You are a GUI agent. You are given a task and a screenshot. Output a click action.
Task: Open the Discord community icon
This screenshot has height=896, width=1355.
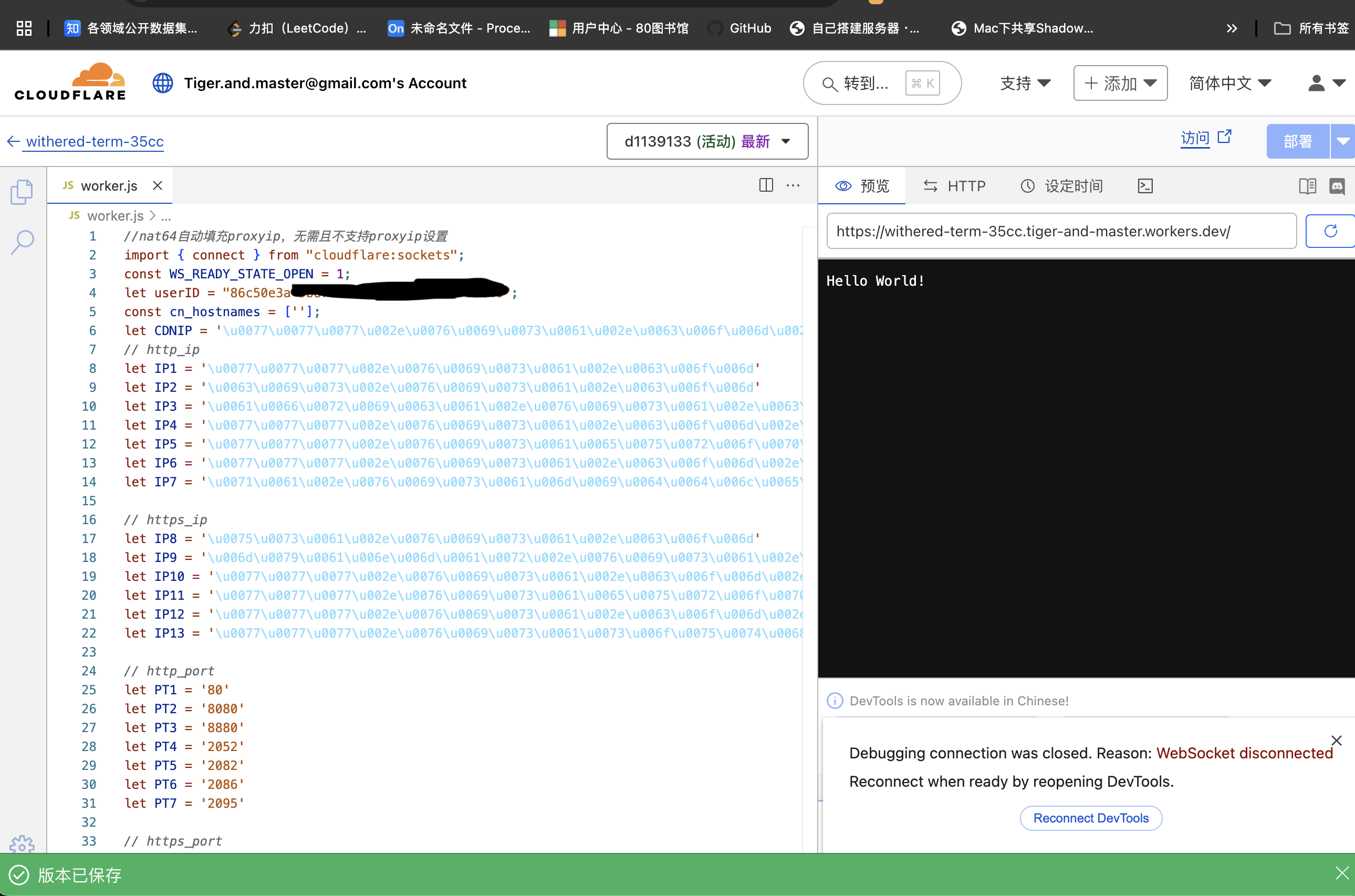coord(1337,186)
